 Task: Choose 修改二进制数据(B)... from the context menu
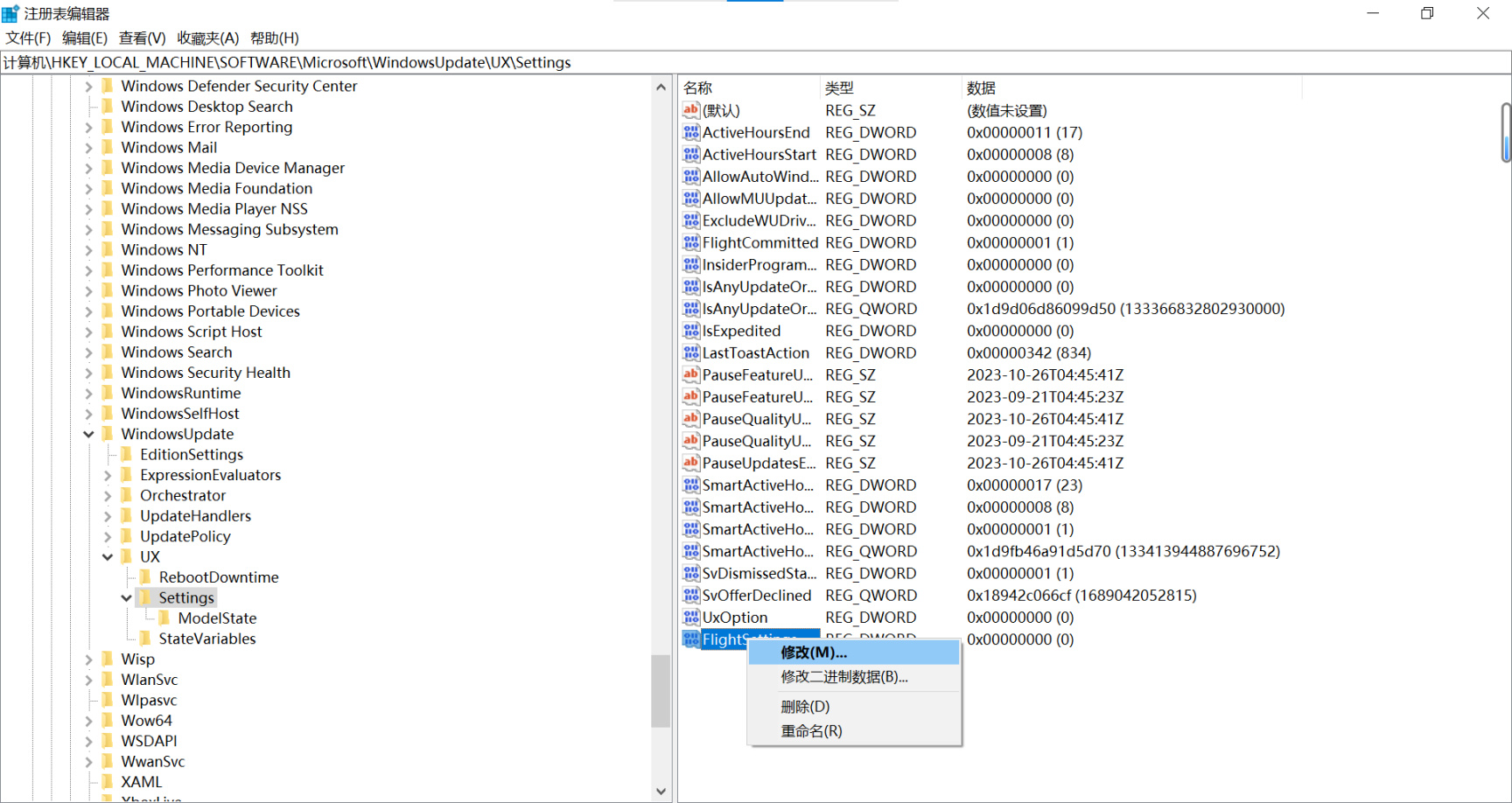click(854, 677)
